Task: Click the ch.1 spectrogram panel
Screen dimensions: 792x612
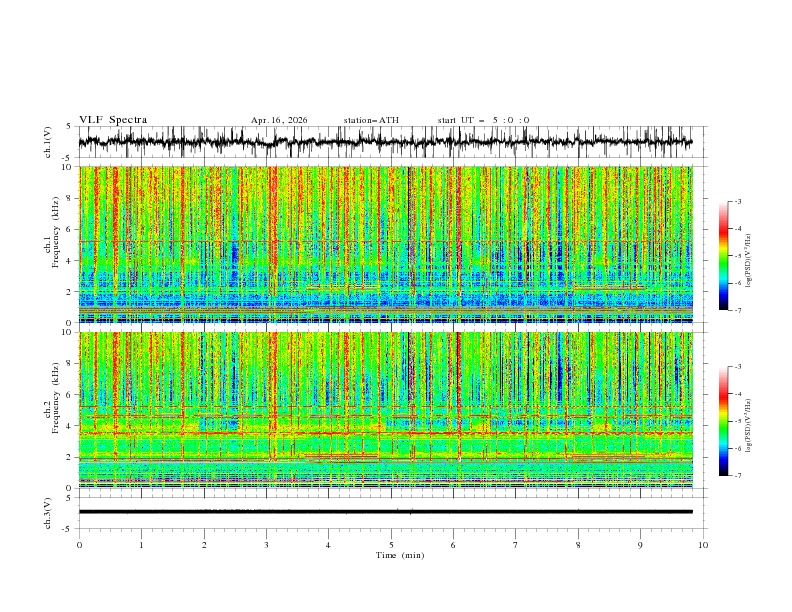Action: click(385, 244)
